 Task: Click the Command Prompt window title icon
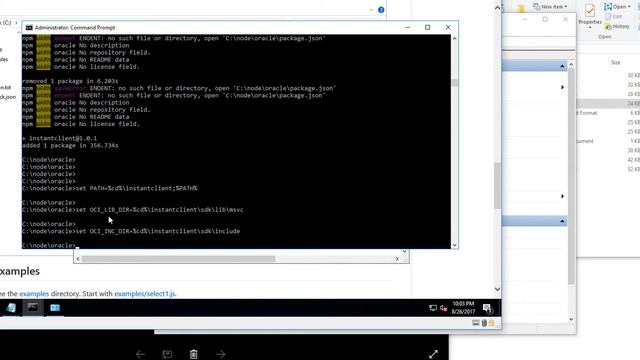coord(29,27)
